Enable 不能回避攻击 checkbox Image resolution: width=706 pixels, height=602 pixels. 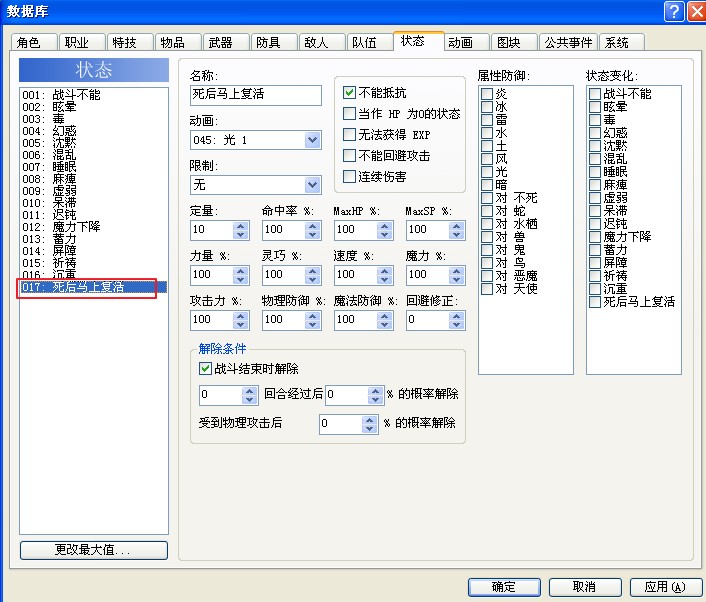349,156
